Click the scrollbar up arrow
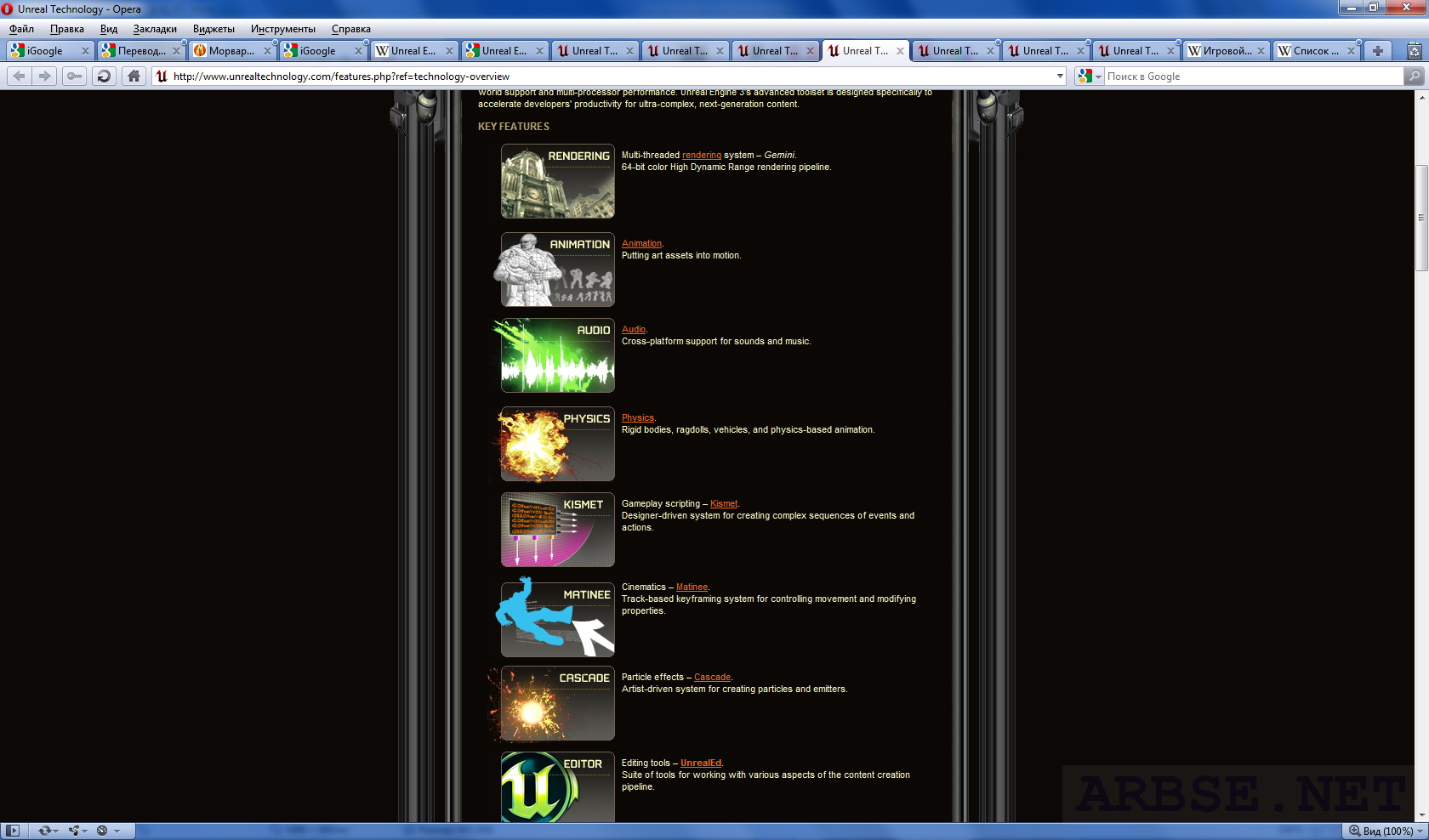The width and height of the screenshot is (1429, 840). coord(1421,97)
